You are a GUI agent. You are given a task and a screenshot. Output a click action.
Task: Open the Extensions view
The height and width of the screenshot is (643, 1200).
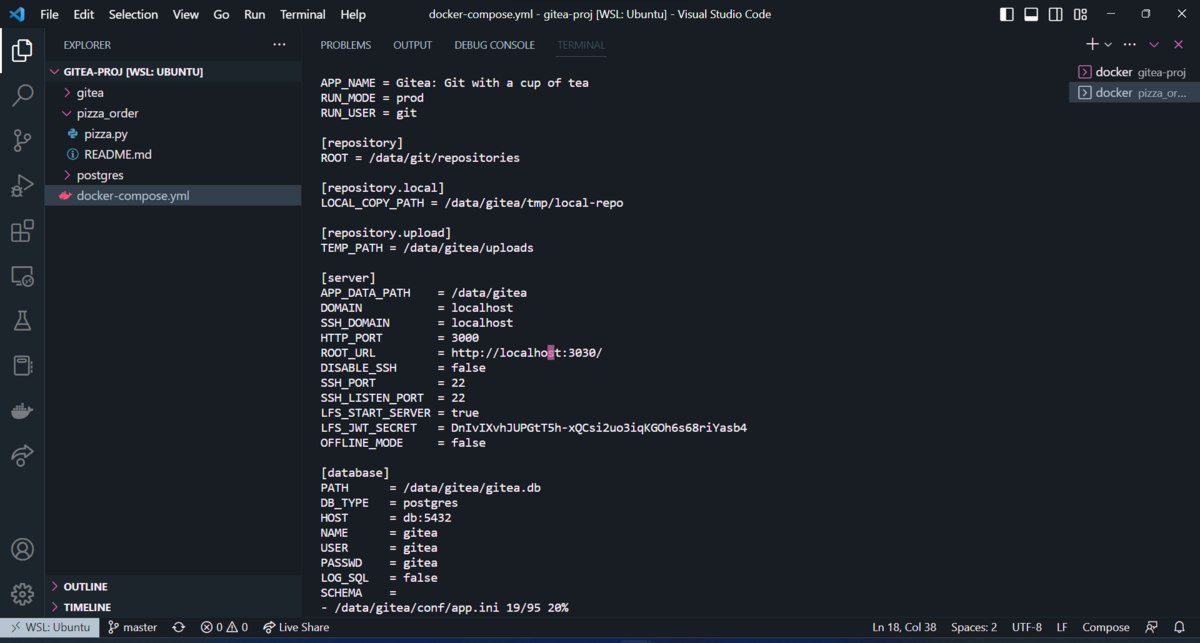(22, 231)
